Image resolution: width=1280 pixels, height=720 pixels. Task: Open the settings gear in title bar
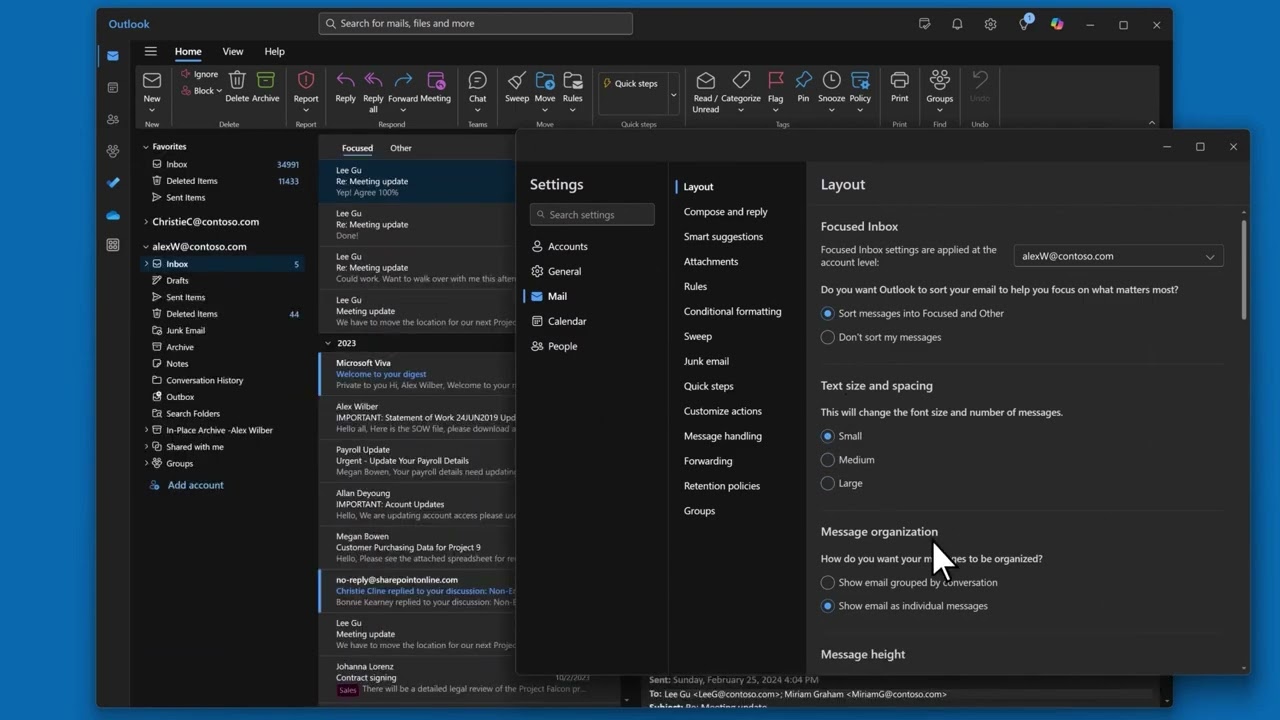click(x=990, y=24)
